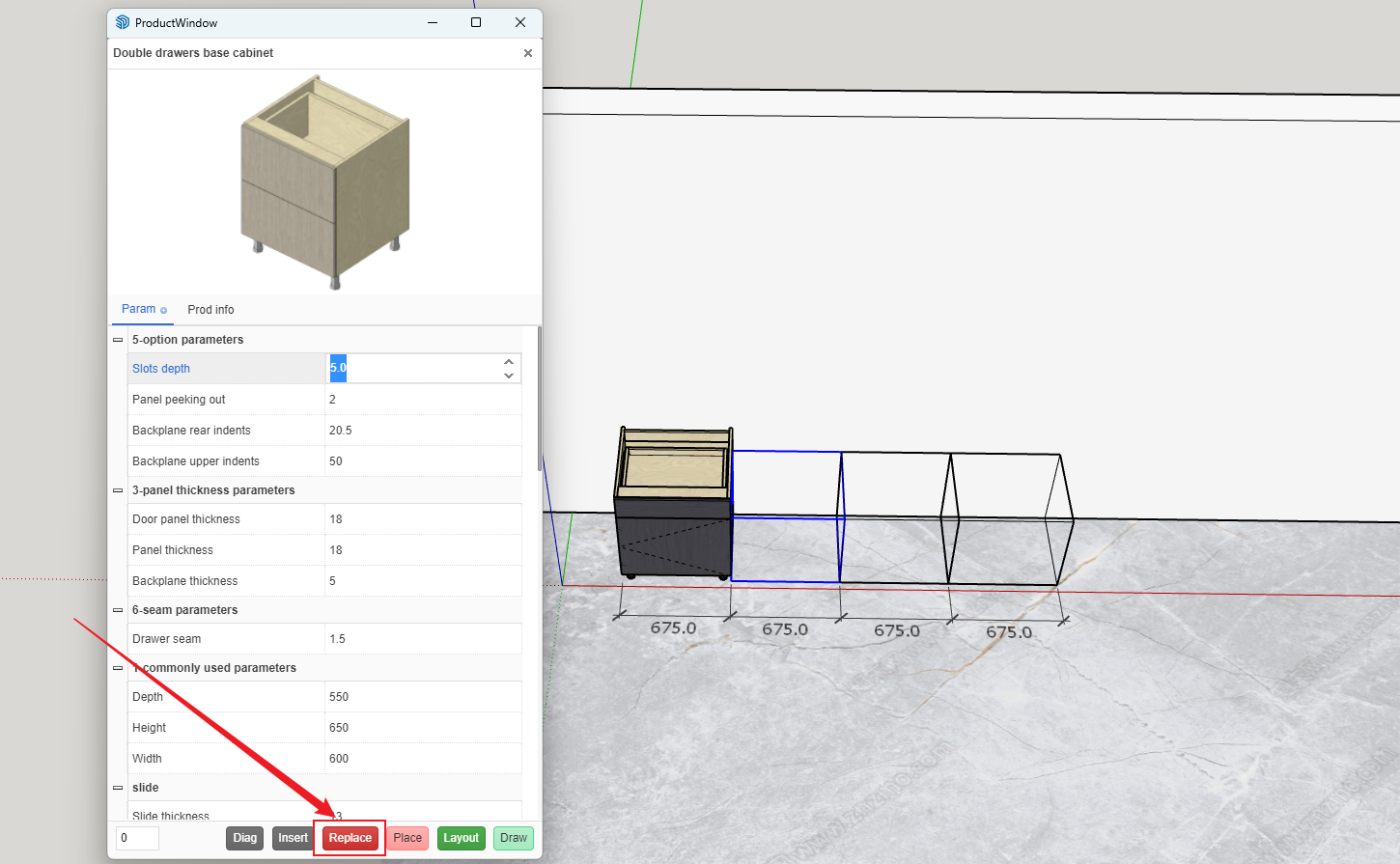The image size is (1400, 864).
Task: Click the light green Draw button
Action: point(514,838)
